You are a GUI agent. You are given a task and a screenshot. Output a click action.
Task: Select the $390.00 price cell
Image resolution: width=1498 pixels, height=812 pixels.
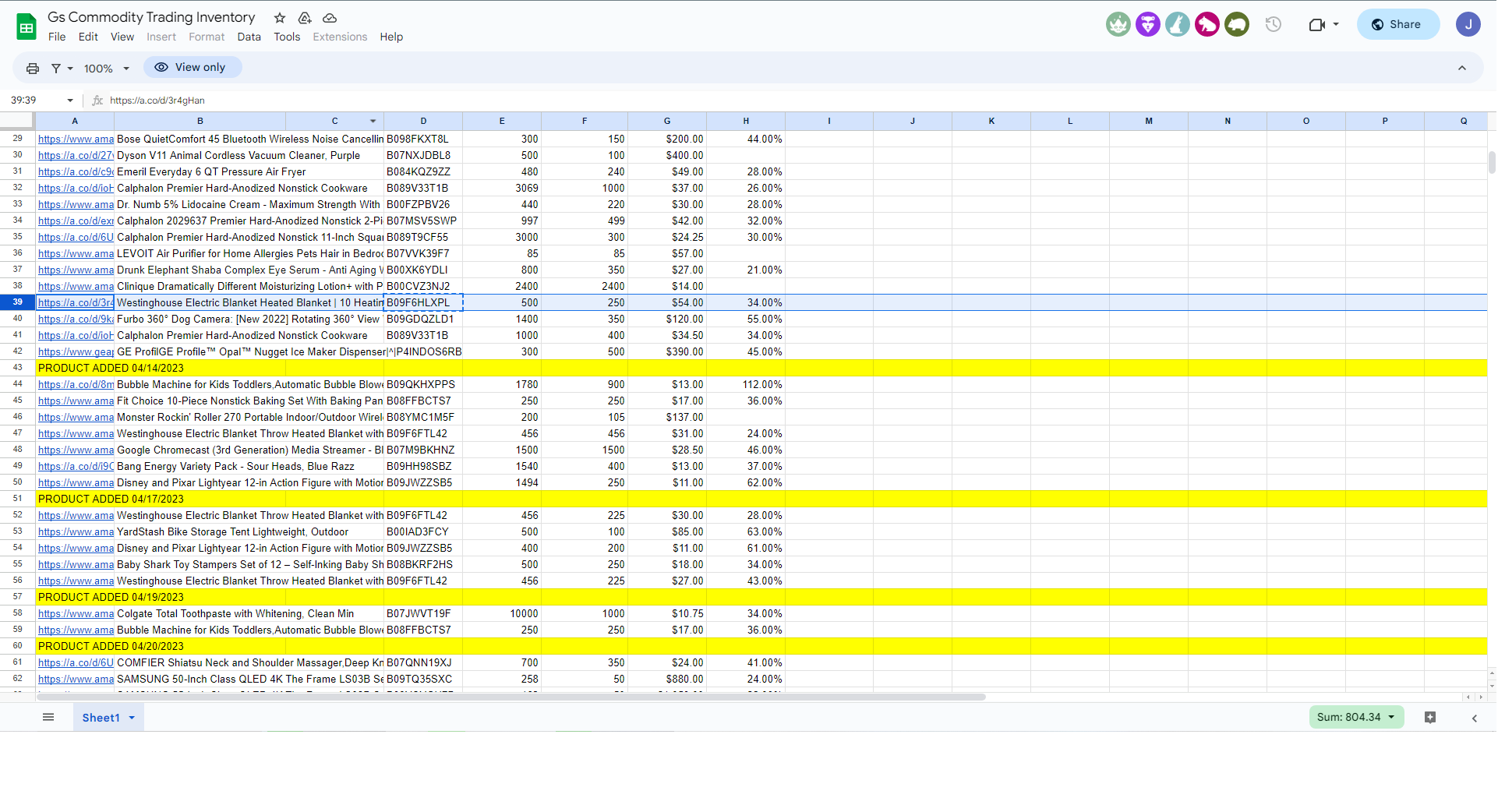click(x=667, y=351)
